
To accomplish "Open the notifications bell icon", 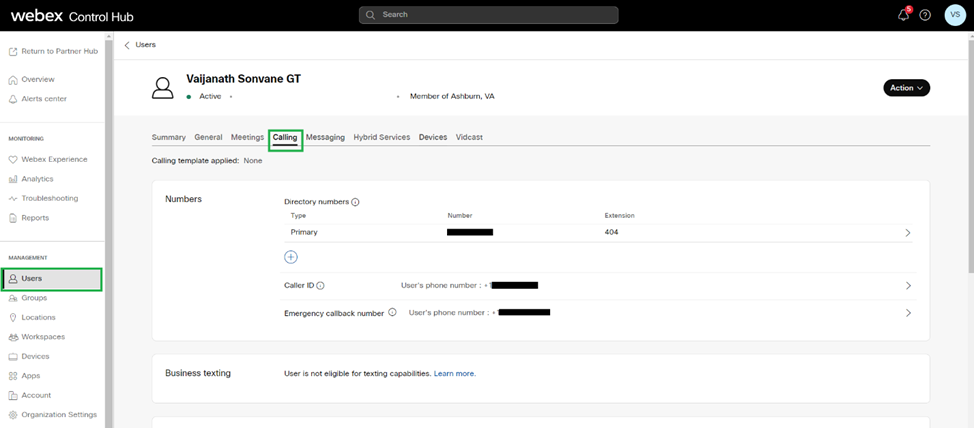I will pyautogui.click(x=904, y=16).
